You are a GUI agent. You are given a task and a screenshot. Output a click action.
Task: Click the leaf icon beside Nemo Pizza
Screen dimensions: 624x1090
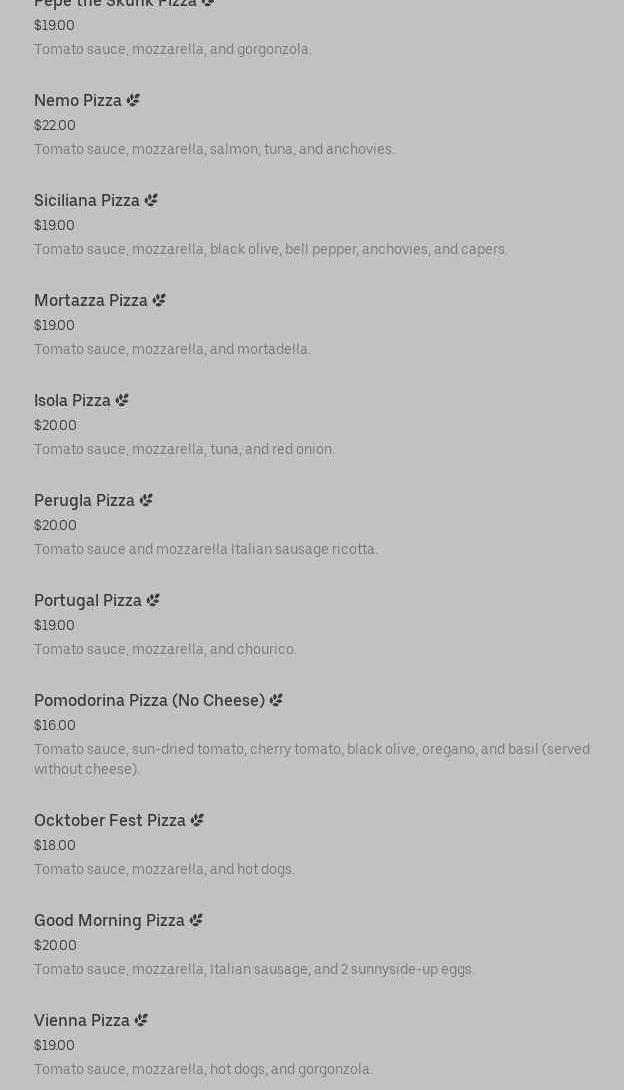133,100
